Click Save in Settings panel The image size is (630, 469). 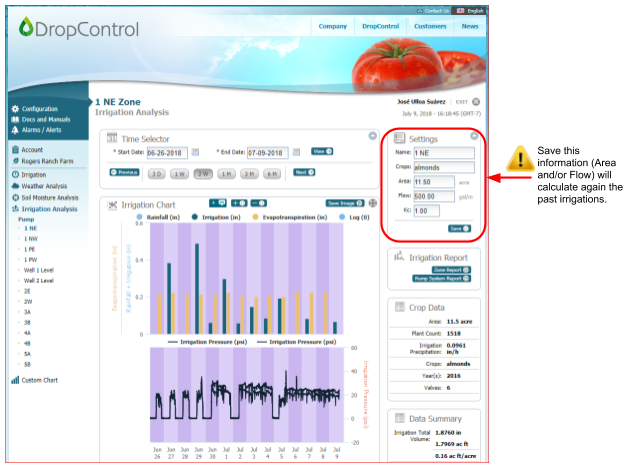[x=460, y=229]
